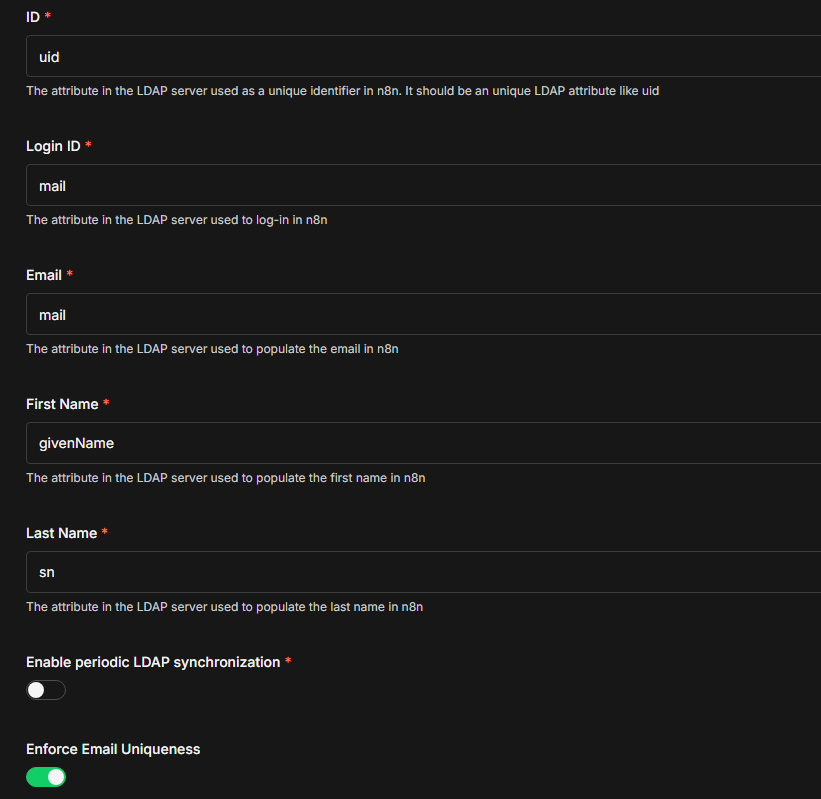Click the Enforce Email Uniqueness label
Viewport: 821px width, 799px height.
[113, 749]
